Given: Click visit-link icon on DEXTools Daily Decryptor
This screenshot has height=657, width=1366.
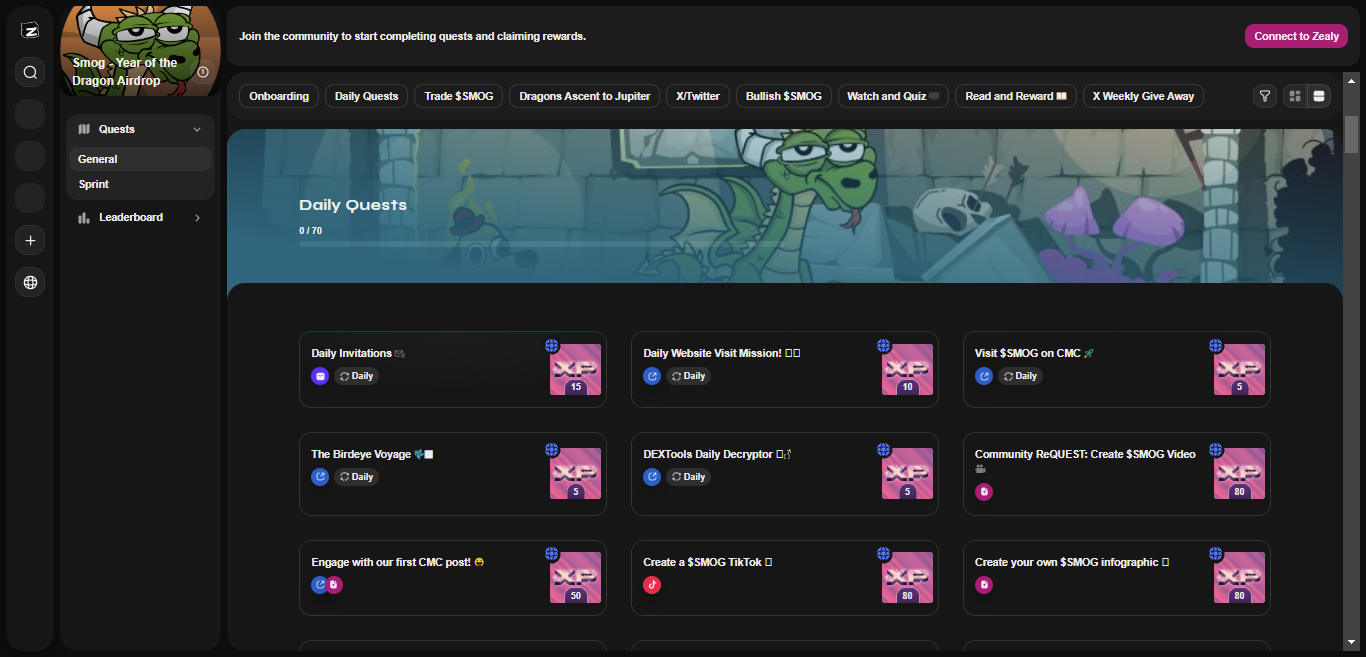Looking at the screenshot, I should coord(652,477).
